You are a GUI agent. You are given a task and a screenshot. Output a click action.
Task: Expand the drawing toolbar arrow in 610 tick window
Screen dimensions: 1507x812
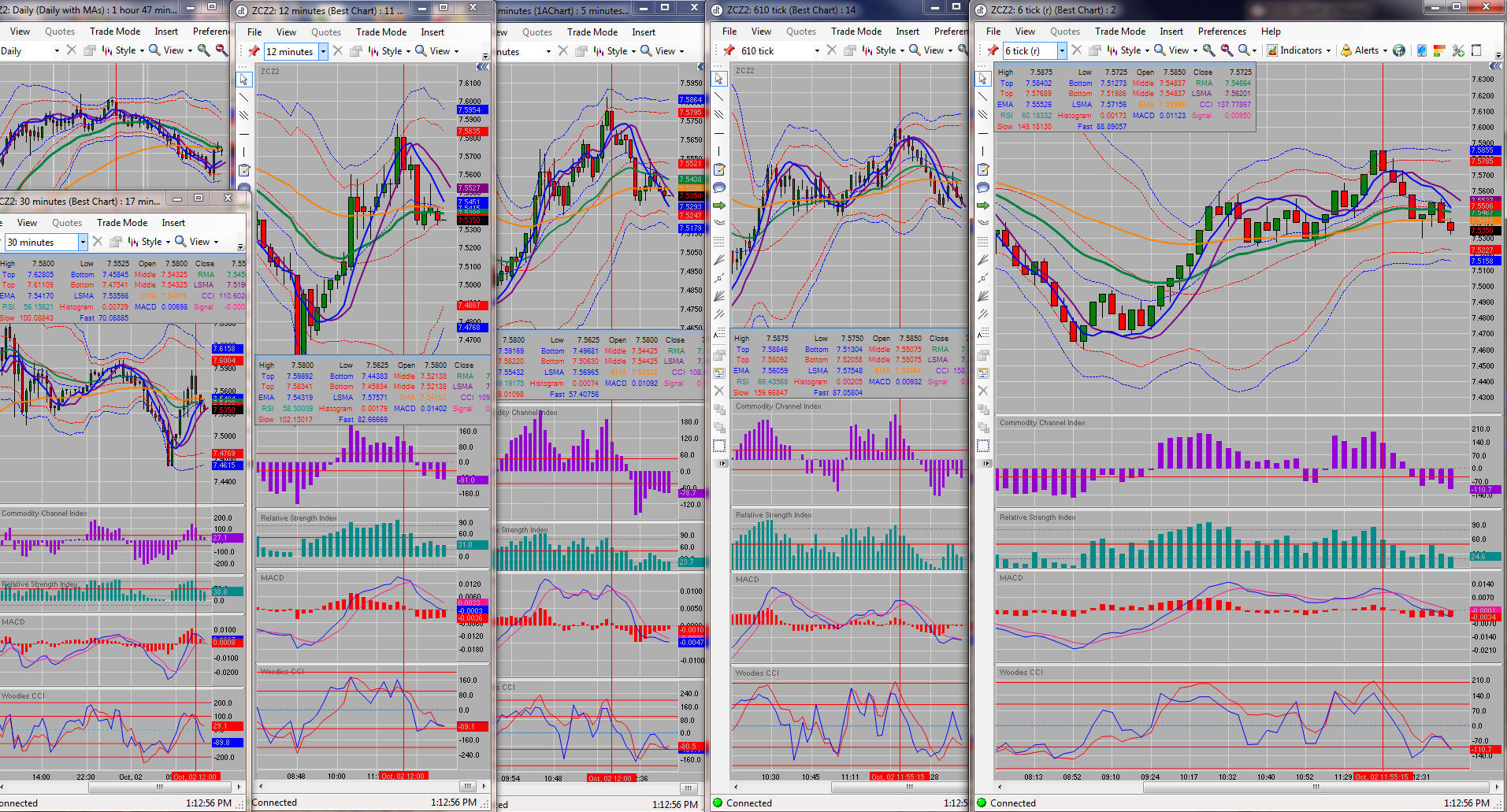pyautogui.click(x=720, y=464)
